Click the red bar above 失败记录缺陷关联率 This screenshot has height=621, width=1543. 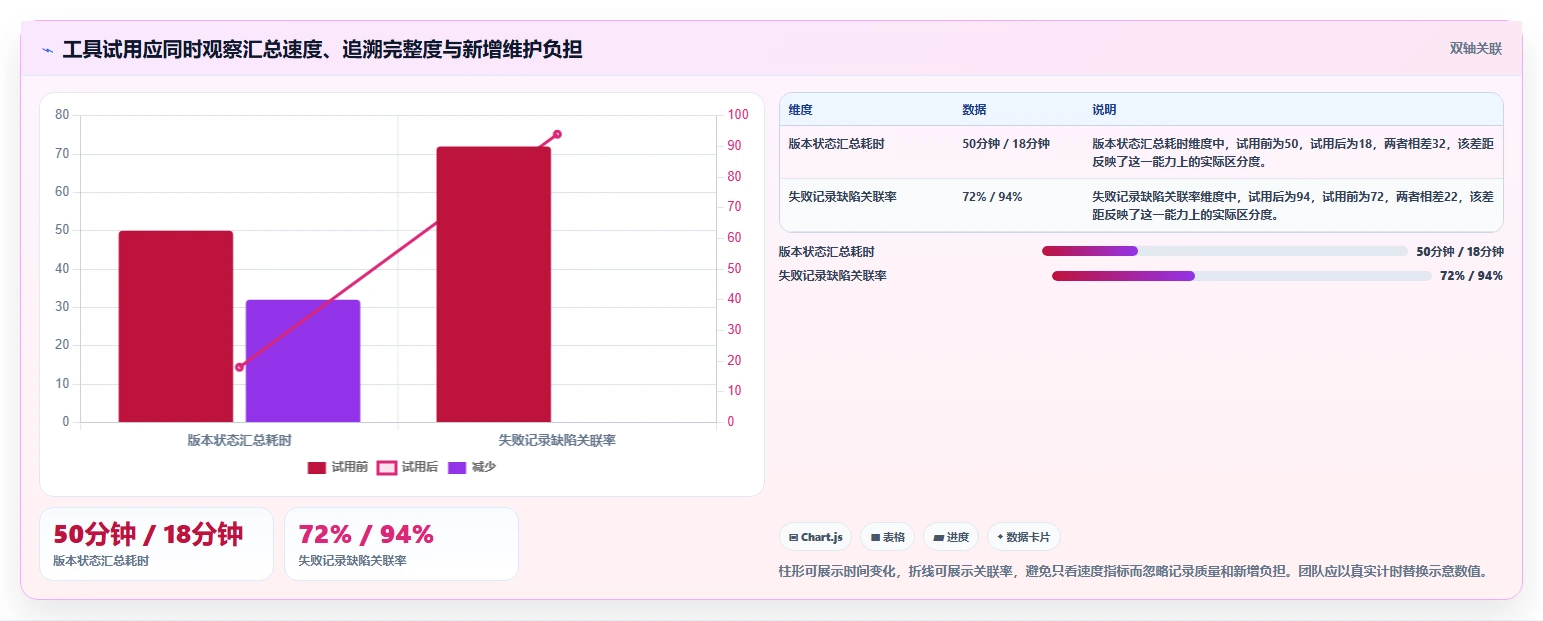tap(494, 284)
